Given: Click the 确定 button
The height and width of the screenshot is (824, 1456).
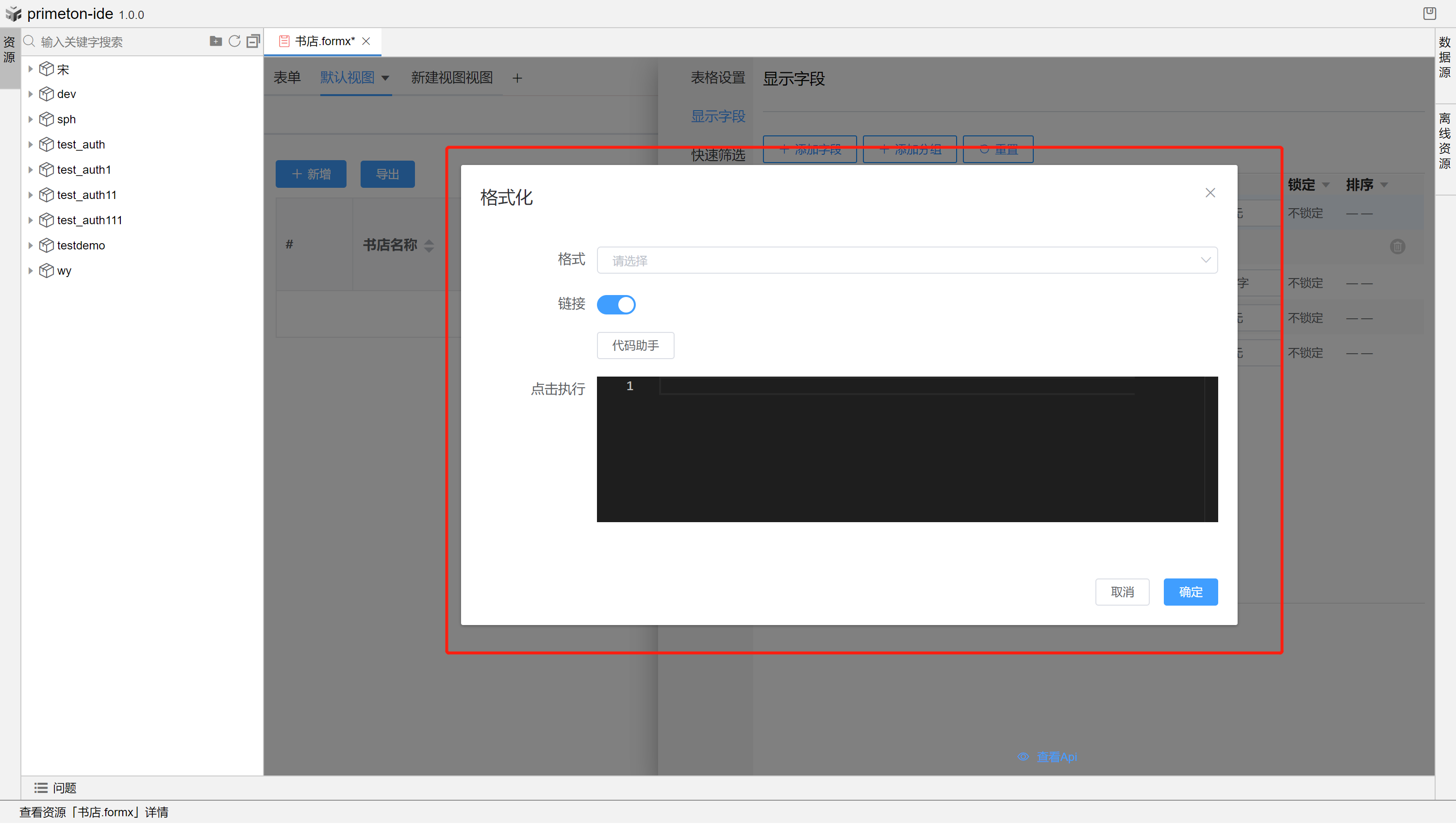Looking at the screenshot, I should click(x=1191, y=592).
